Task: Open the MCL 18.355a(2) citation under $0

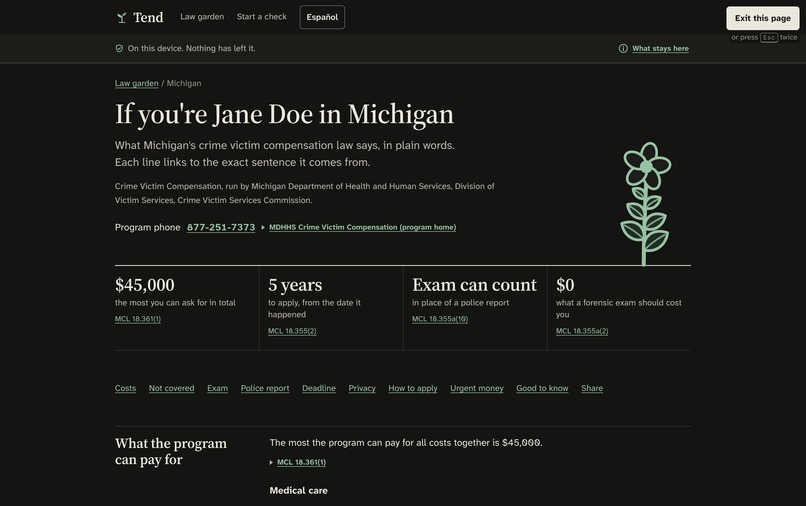Action: 582,331
